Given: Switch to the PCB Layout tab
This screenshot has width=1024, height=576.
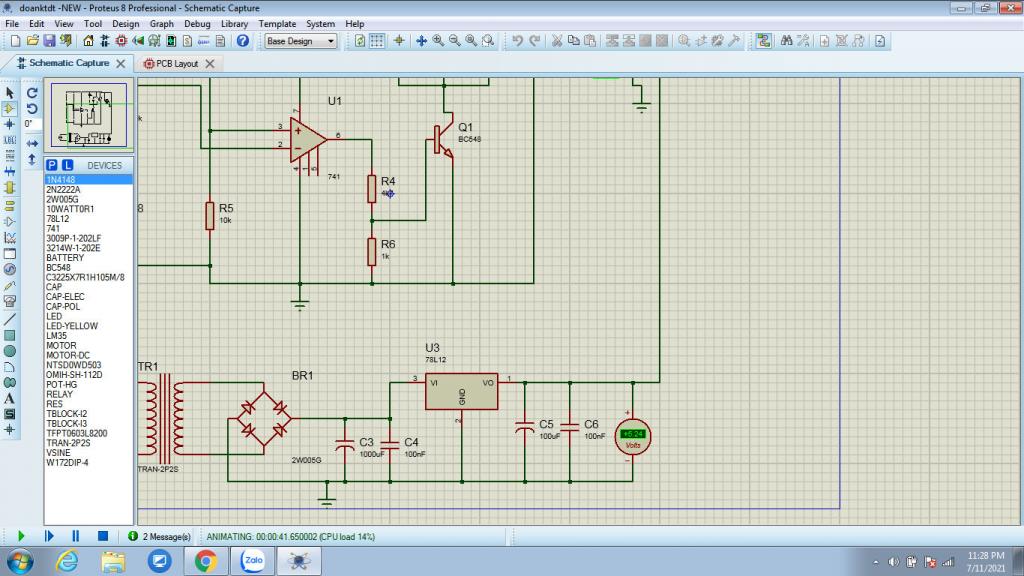Looking at the screenshot, I should coord(177,63).
